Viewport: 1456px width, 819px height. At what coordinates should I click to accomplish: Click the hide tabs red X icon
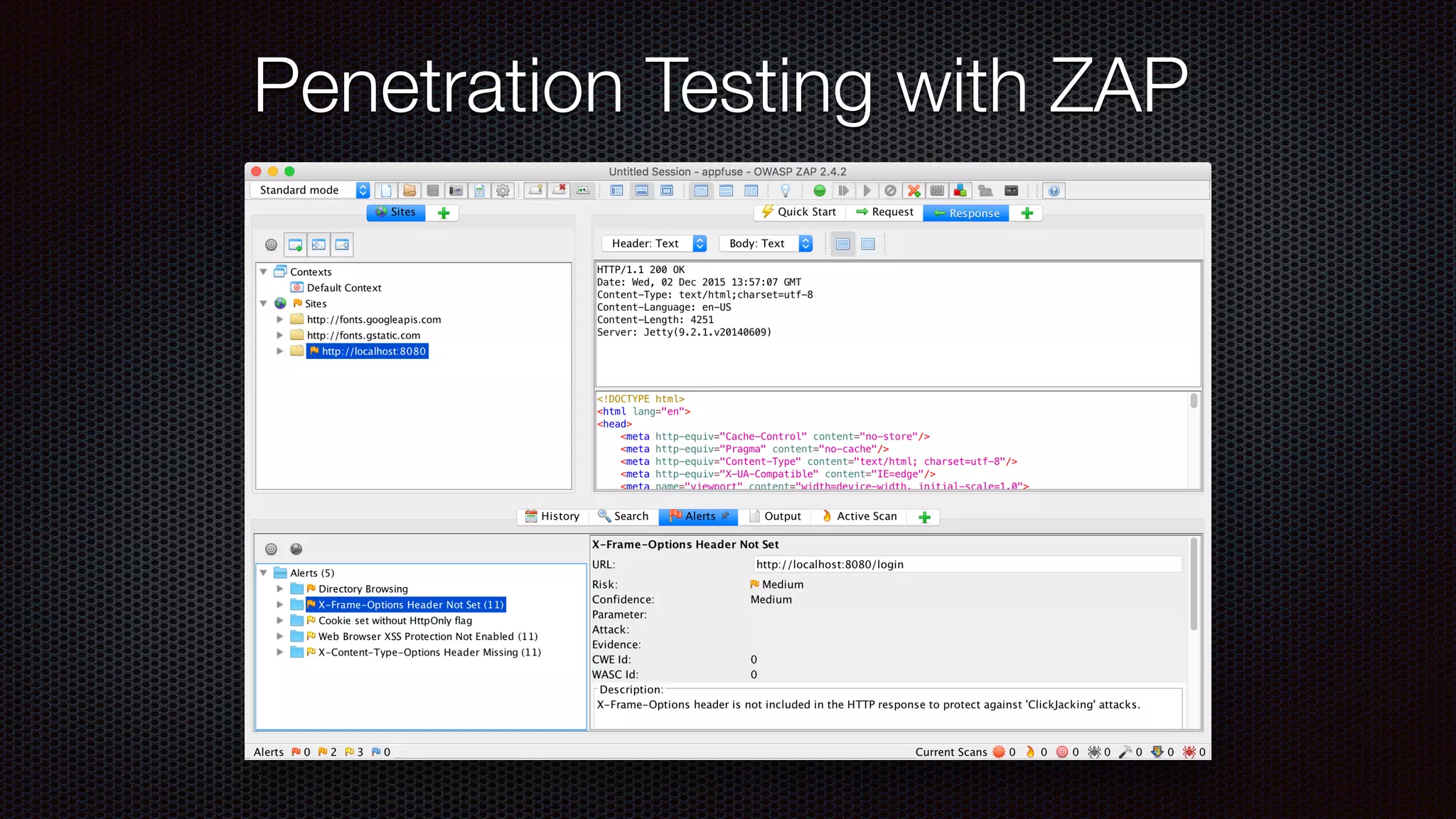[x=560, y=191]
